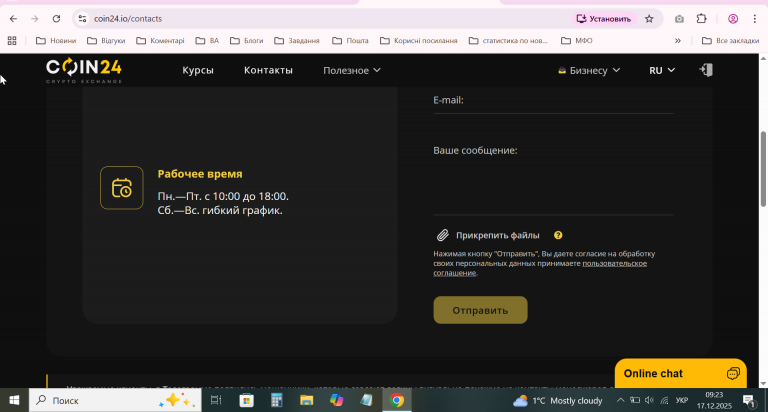Focus the Ваше сообщение text area
This screenshot has height=412, width=768.
point(553,179)
